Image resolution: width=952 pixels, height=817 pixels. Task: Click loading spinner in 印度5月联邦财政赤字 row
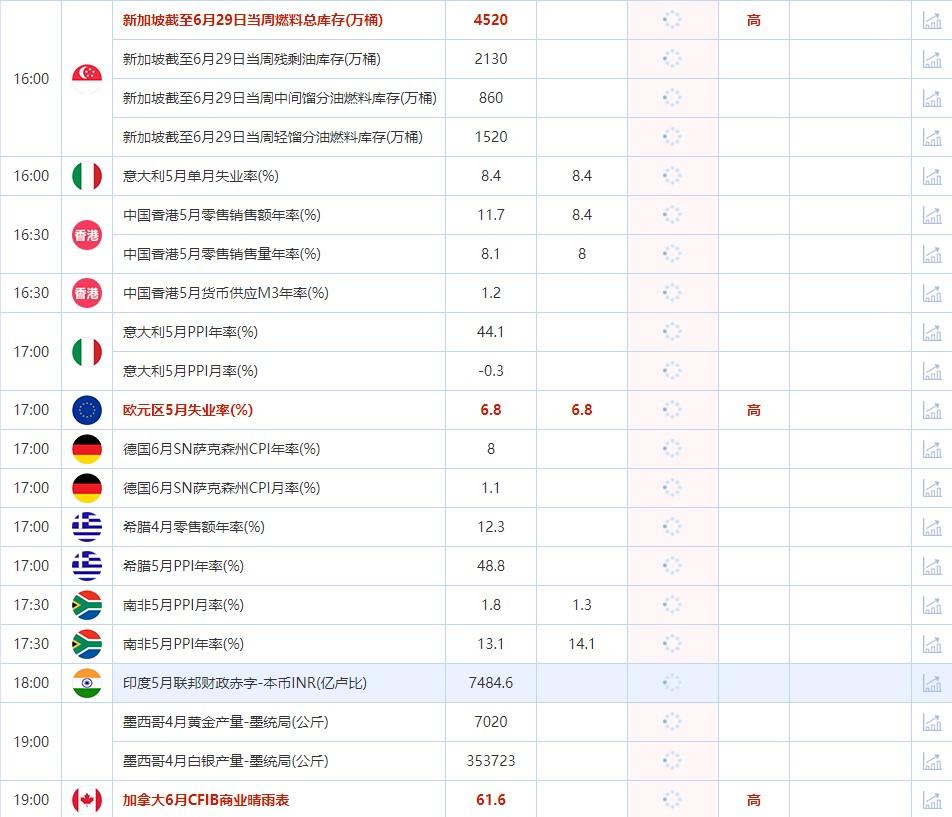[x=672, y=683]
